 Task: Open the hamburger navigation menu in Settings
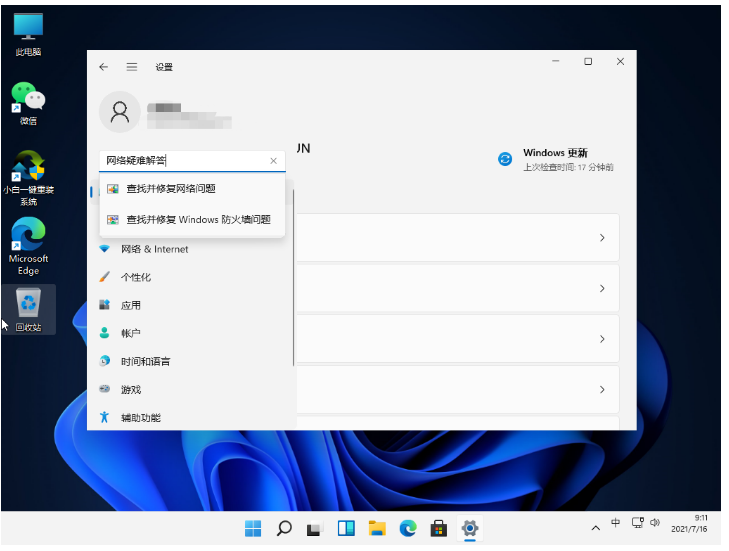pyautogui.click(x=131, y=67)
